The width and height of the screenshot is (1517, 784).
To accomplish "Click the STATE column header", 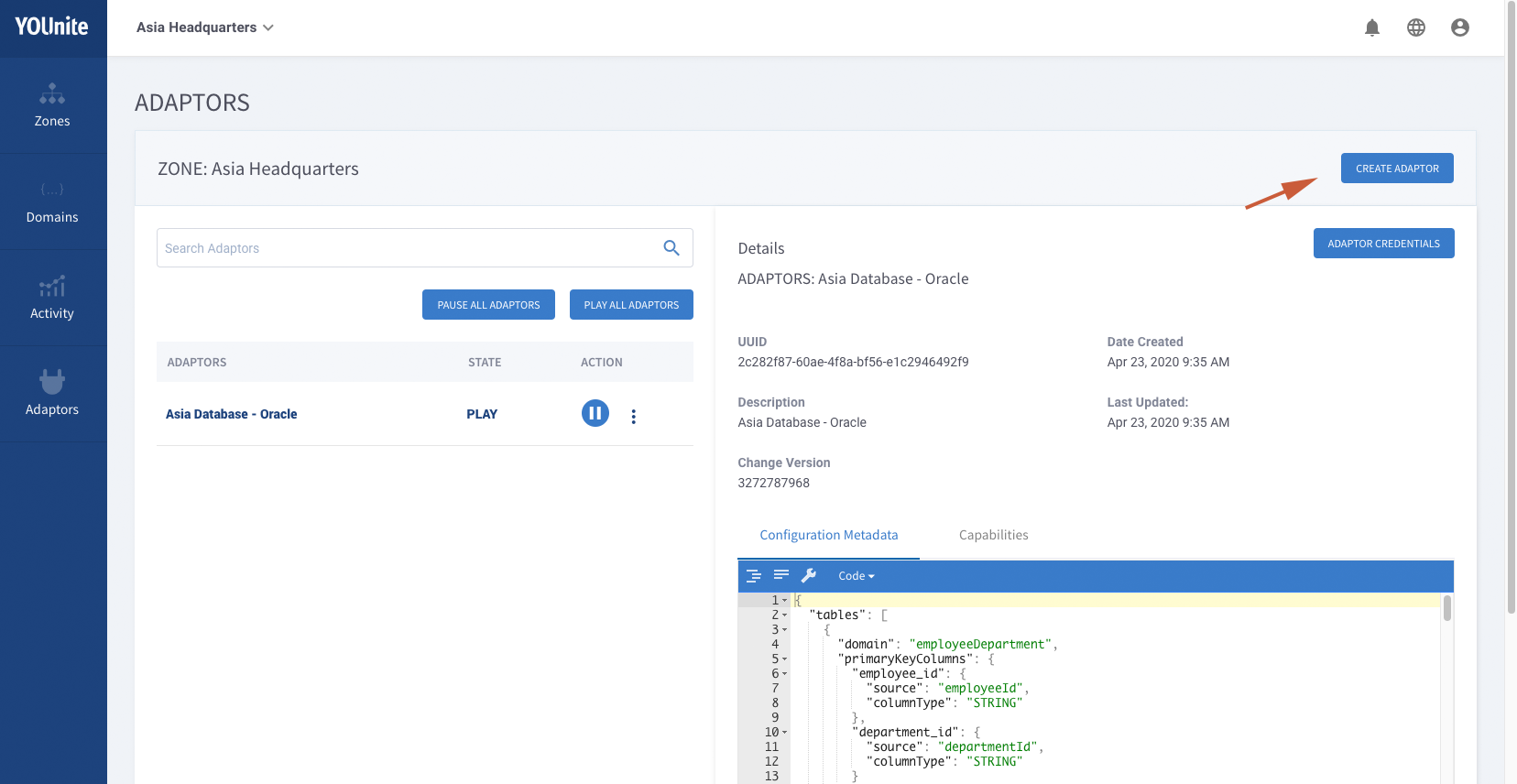I will pos(485,363).
